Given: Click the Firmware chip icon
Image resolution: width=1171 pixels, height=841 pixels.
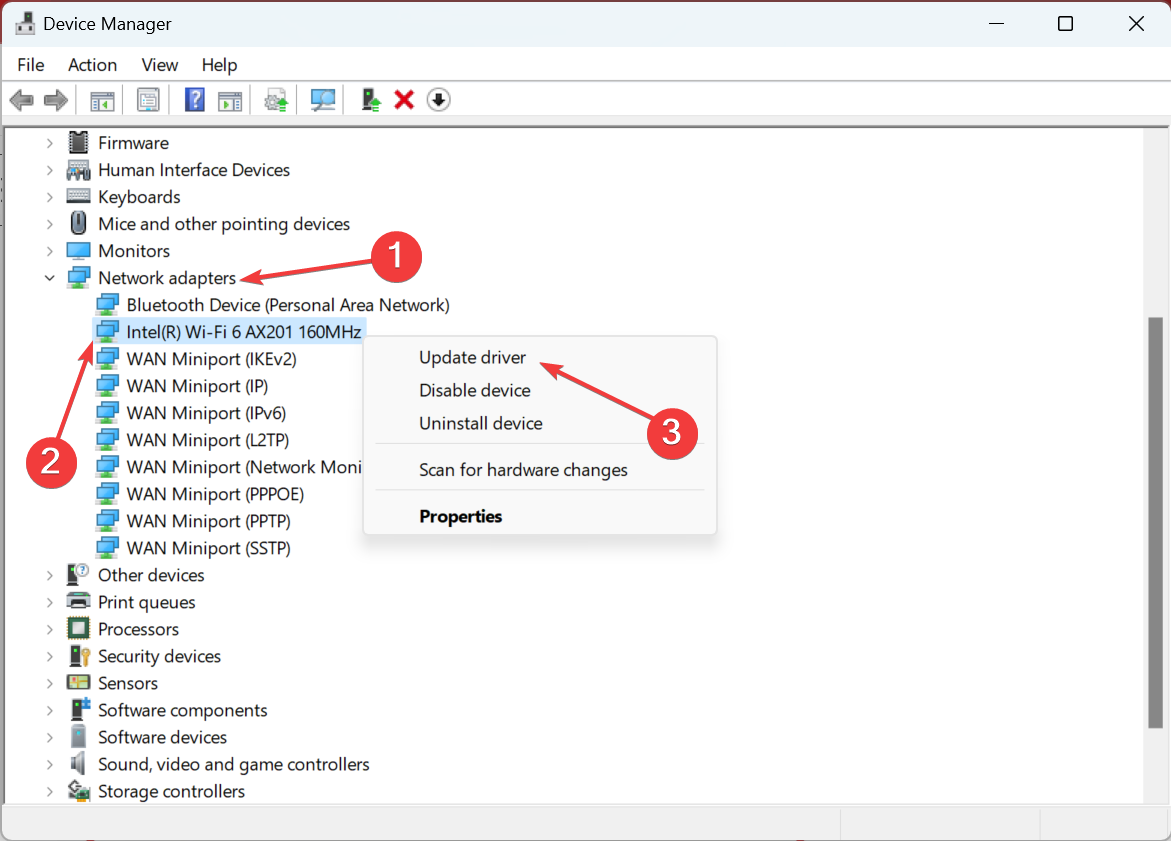Looking at the screenshot, I should (78, 142).
